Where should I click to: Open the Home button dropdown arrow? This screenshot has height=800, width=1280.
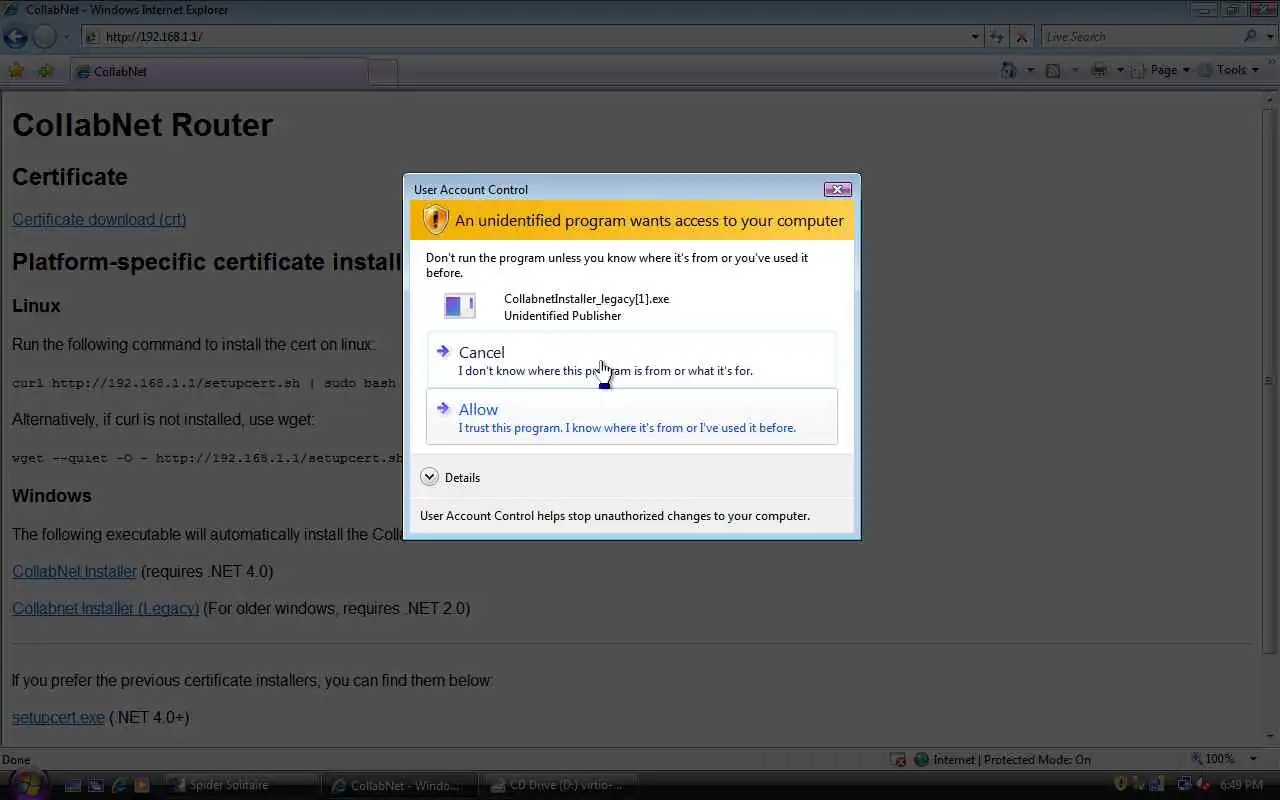tap(1031, 70)
